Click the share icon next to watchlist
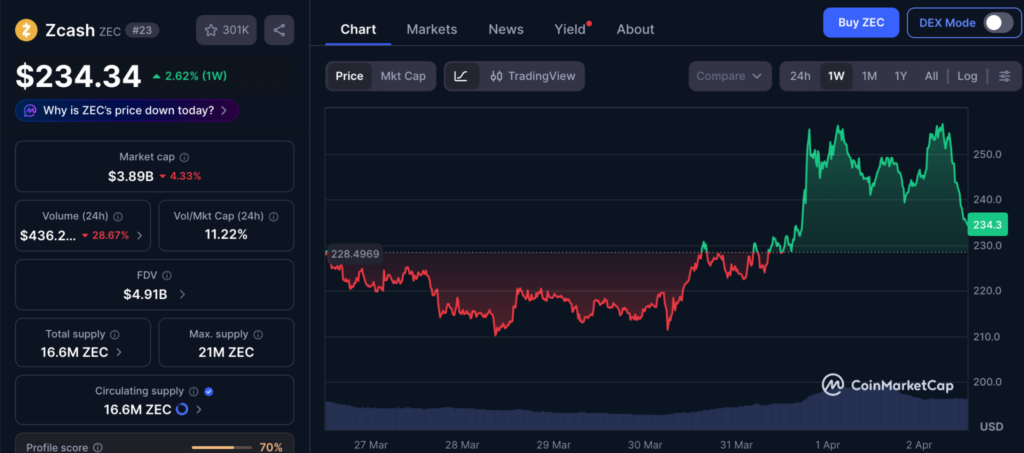Viewport: 1024px width, 453px height. click(x=278, y=30)
